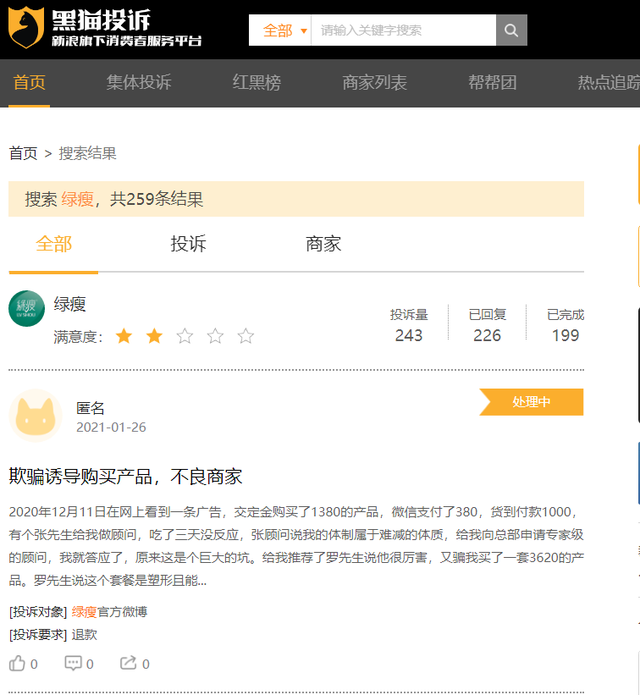Click the thumbs-up like icon

click(17, 663)
